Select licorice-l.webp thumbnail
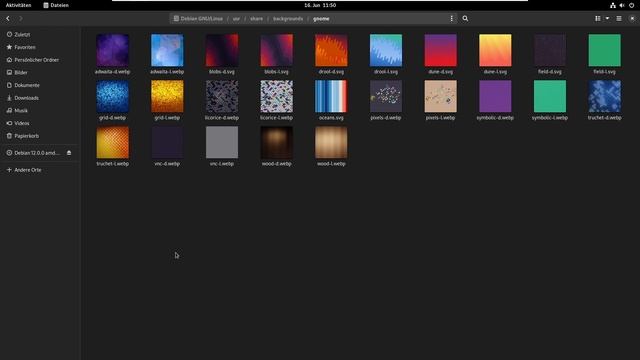The width and height of the screenshot is (640, 360). point(277,96)
